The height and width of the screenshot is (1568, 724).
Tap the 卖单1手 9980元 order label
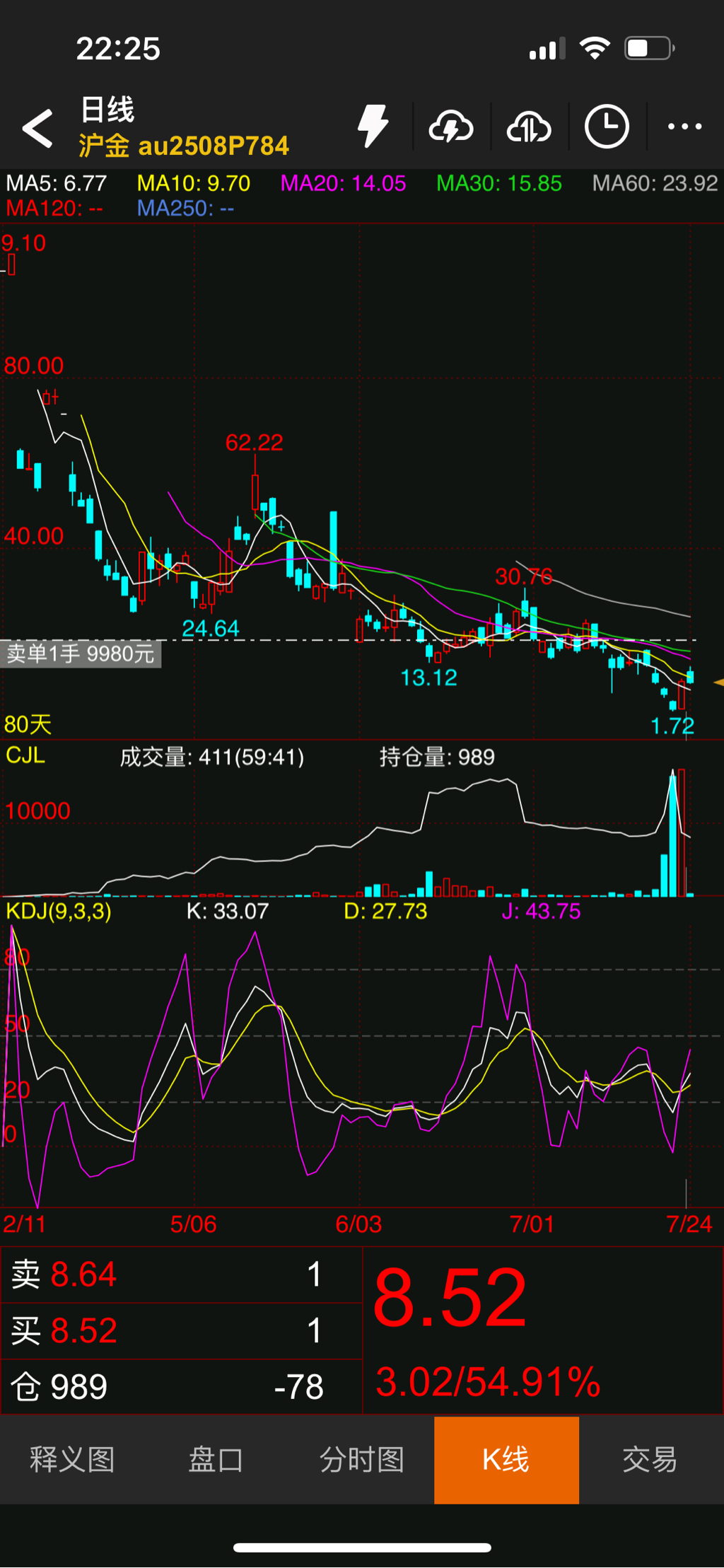coord(81,654)
